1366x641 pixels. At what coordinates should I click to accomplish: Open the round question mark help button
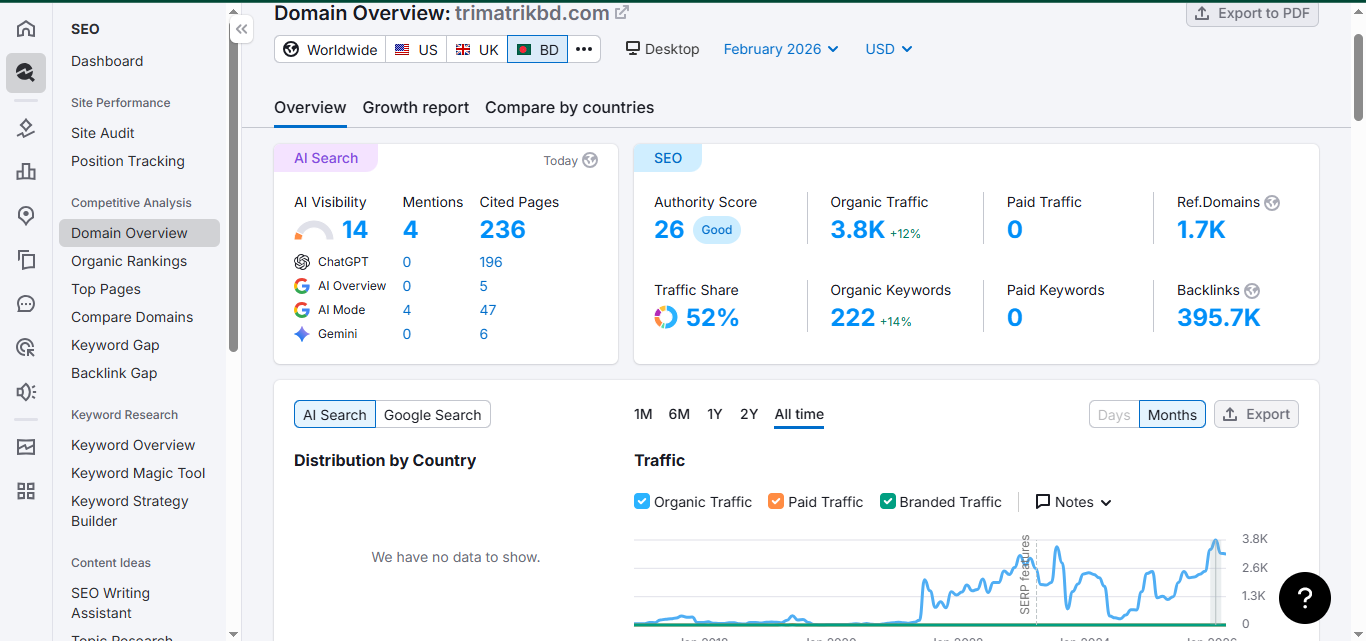coord(1305,598)
